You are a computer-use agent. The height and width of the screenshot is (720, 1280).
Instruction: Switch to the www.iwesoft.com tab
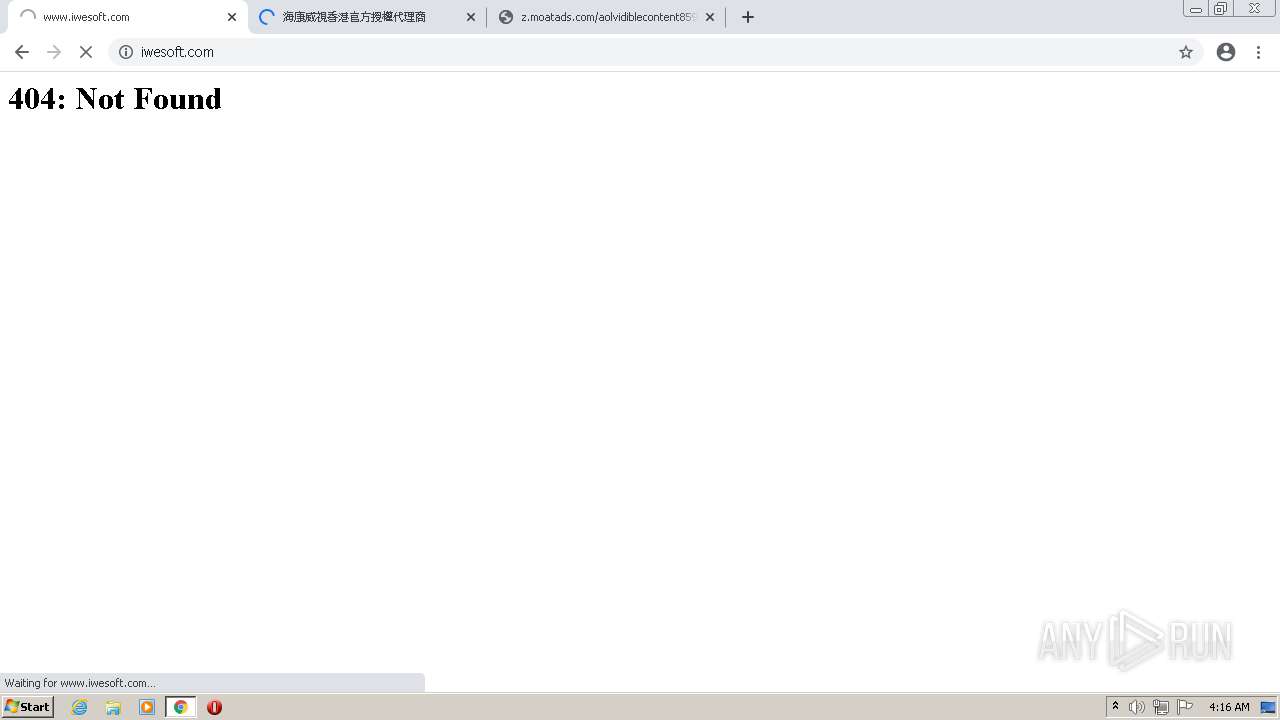point(127,17)
